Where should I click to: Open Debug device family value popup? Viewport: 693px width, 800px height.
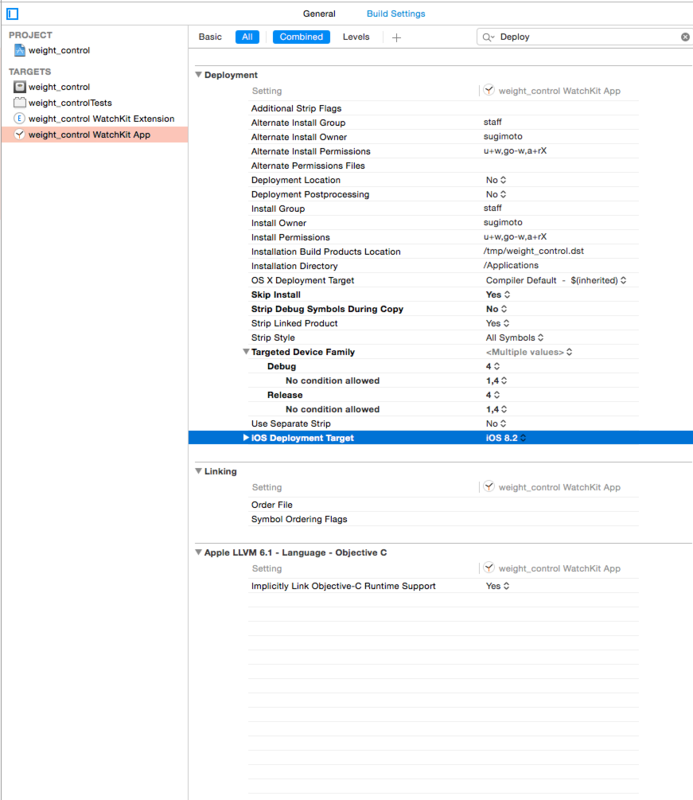[x=492, y=366]
